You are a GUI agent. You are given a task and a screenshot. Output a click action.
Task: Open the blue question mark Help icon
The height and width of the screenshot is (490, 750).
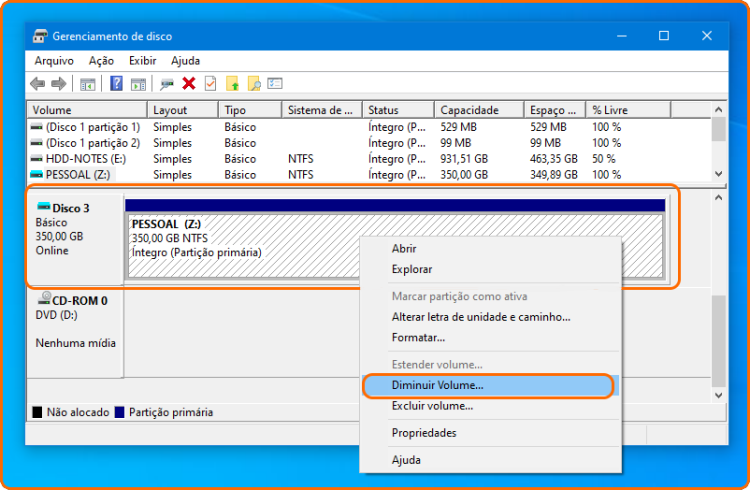point(116,83)
